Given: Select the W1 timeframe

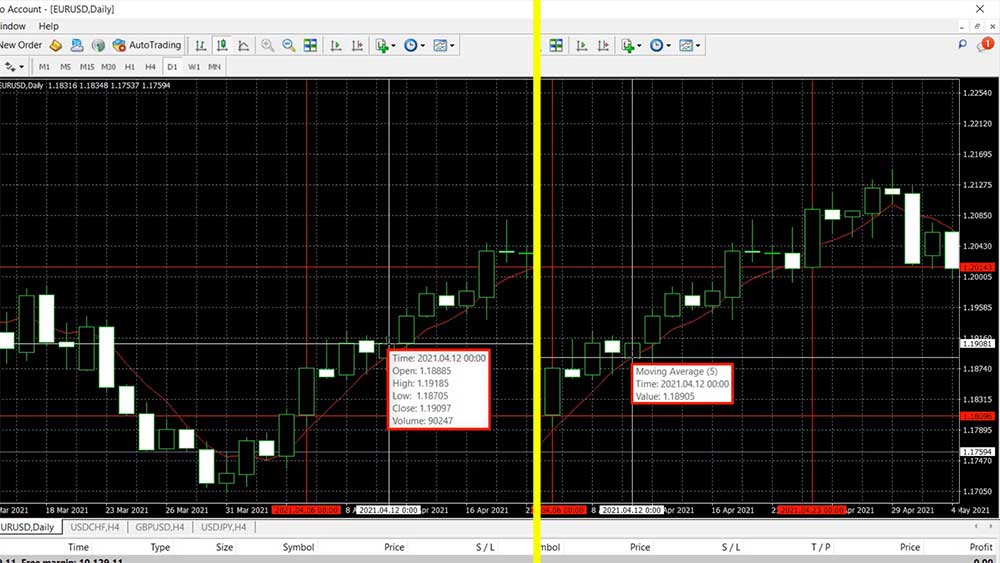Looking at the screenshot, I should point(194,66).
